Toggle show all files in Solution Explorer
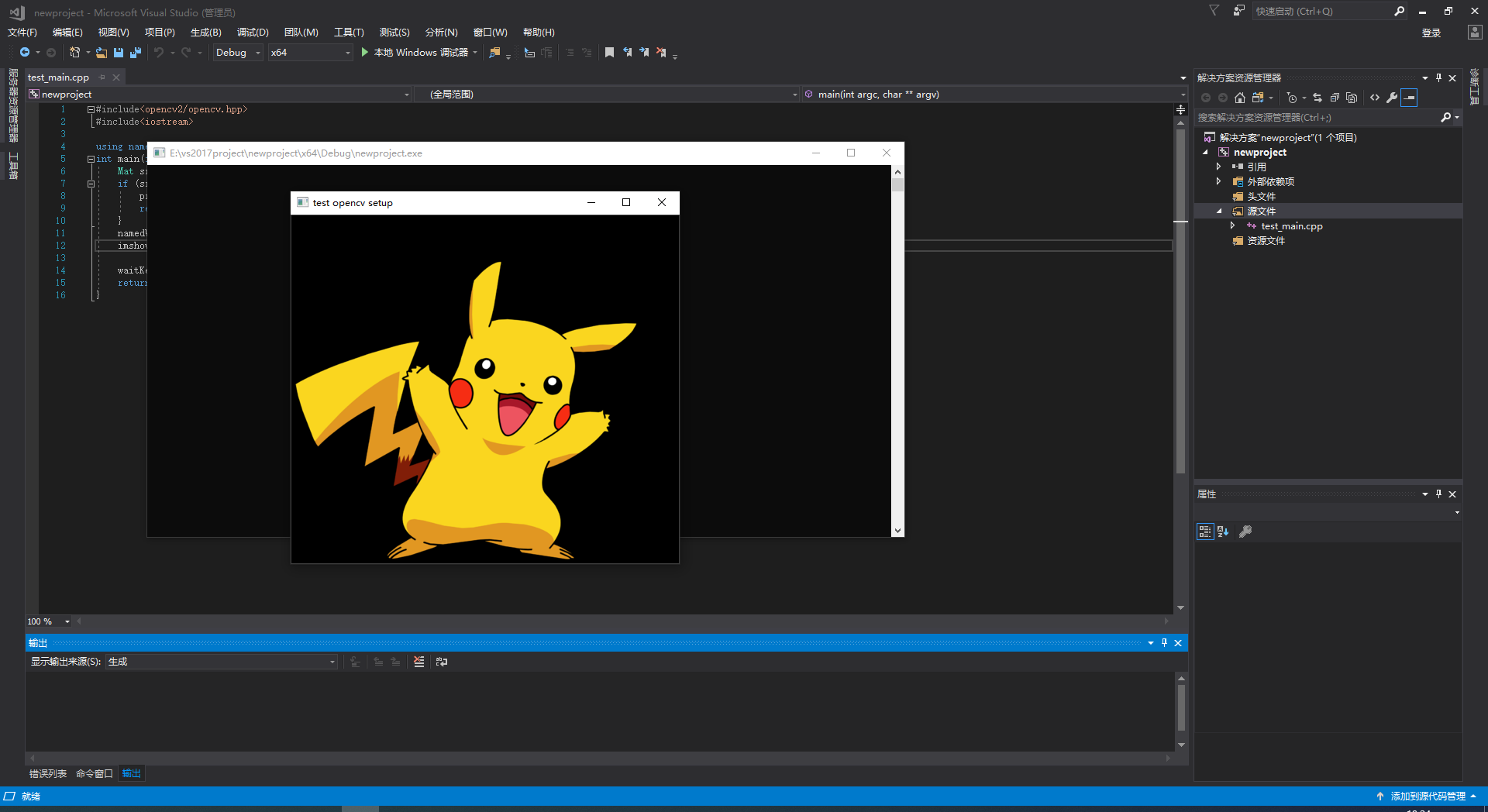Screen dimensions: 1488x812 click(1352, 98)
